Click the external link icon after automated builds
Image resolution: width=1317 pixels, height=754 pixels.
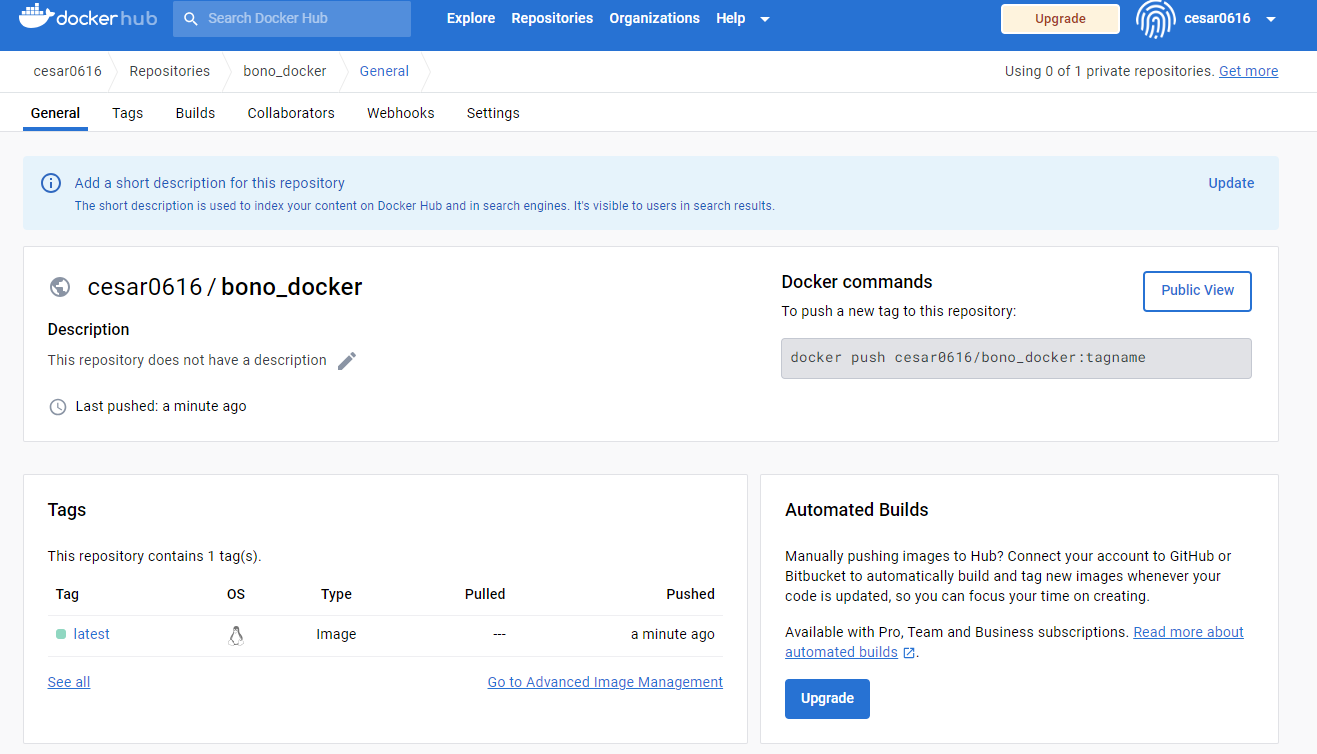coord(907,652)
